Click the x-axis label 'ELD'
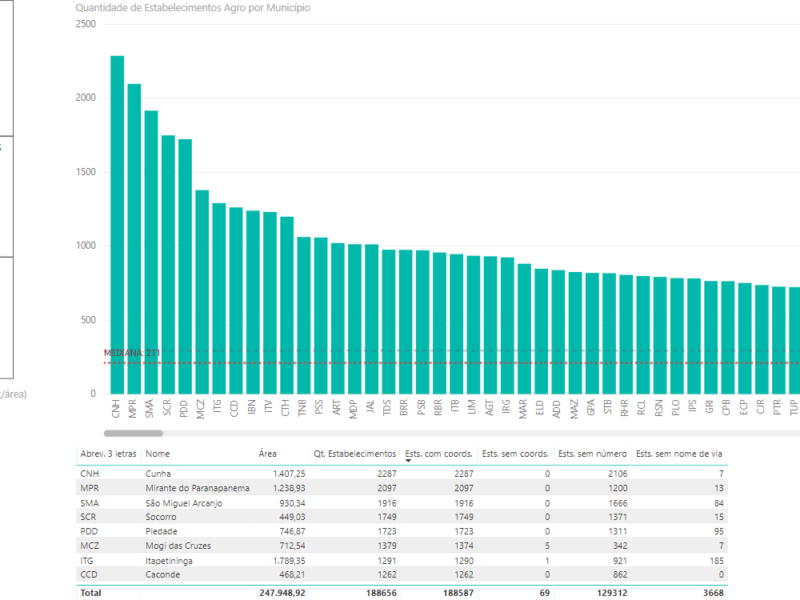The height and width of the screenshot is (600, 800). (540, 408)
